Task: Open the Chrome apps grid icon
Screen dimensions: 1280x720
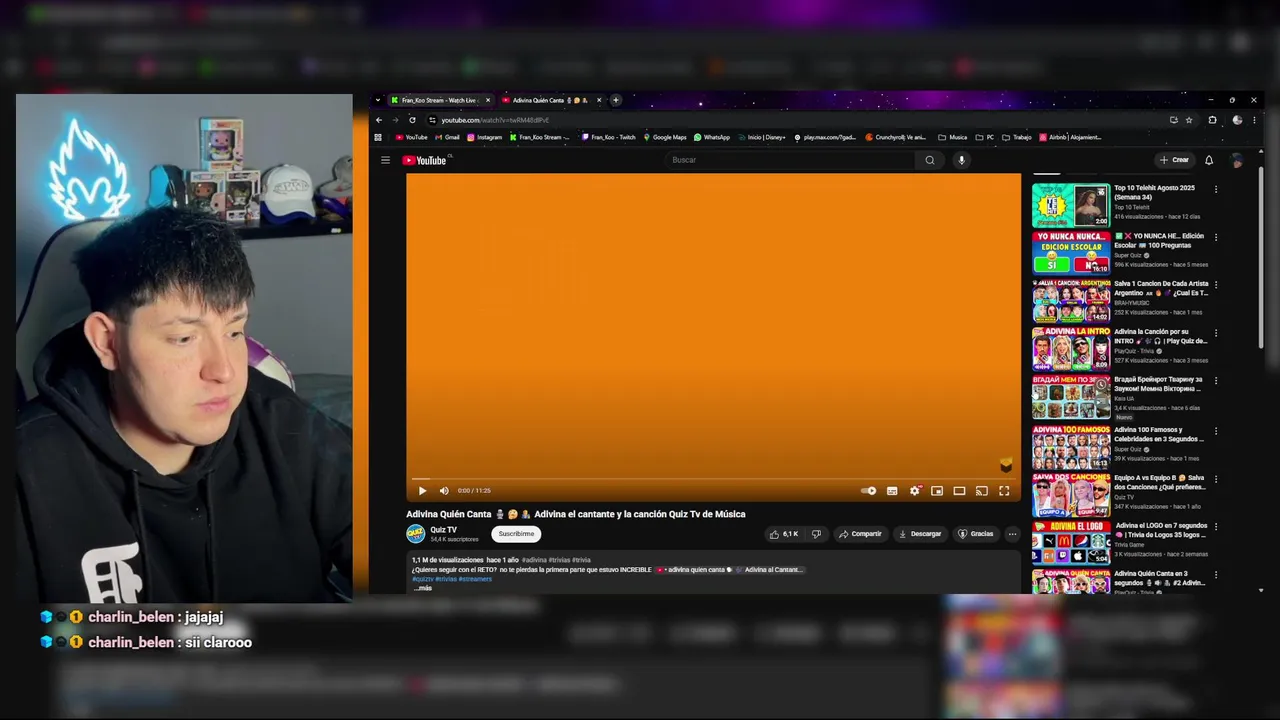Action: click(378, 137)
